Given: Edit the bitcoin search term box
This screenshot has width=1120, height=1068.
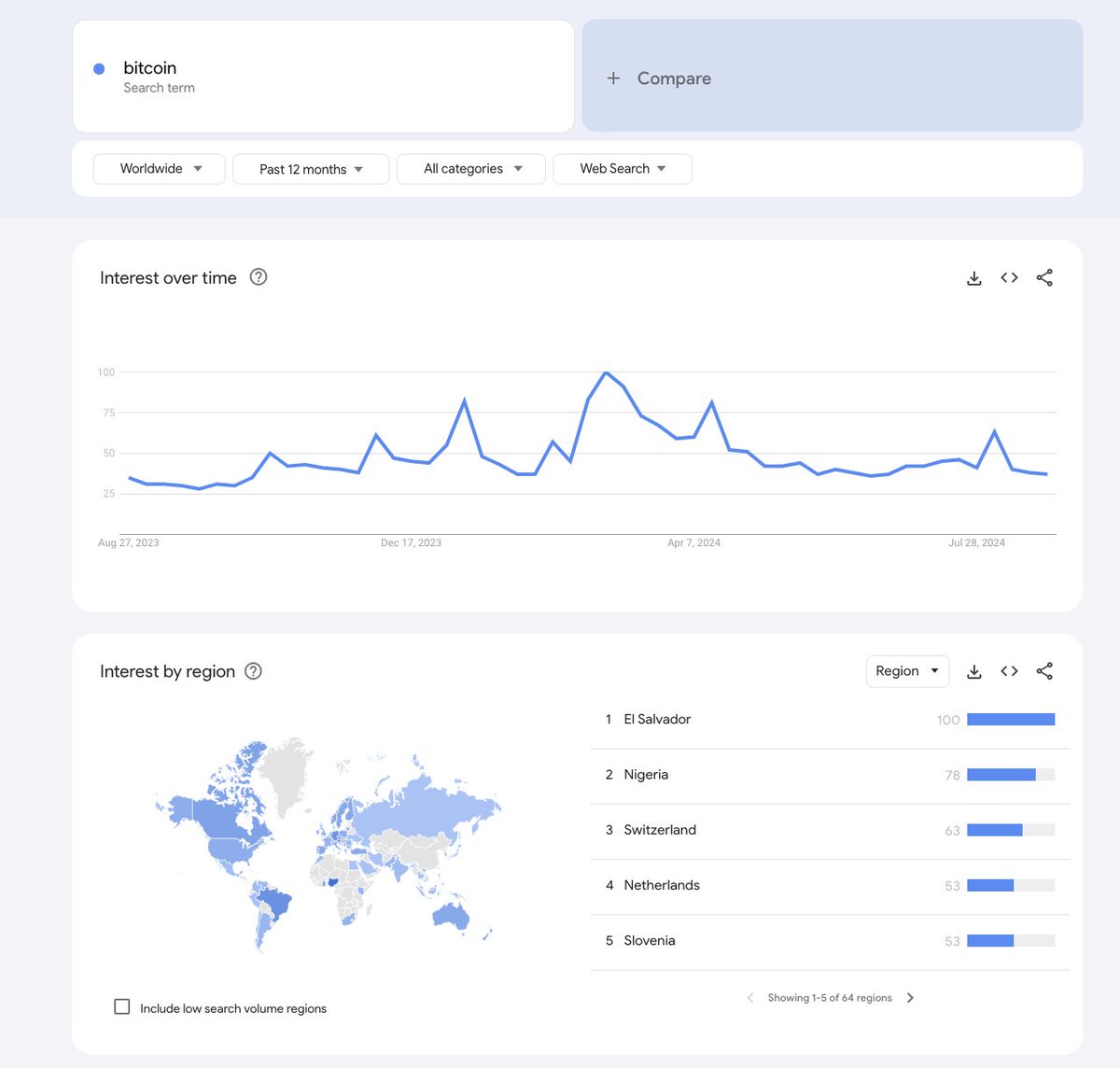Looking at the screenshot, I should pos(323,77).
